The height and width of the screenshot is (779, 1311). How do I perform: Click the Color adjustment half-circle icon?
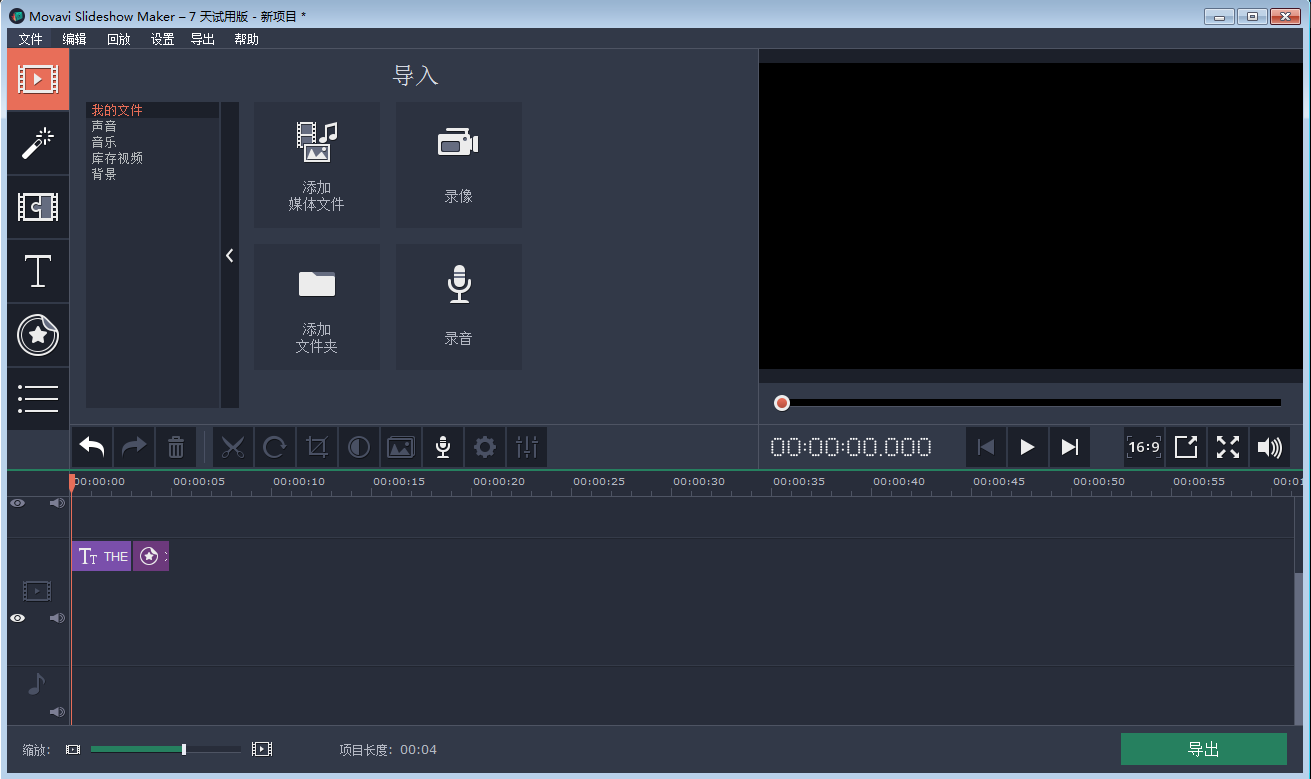(359, 447)
